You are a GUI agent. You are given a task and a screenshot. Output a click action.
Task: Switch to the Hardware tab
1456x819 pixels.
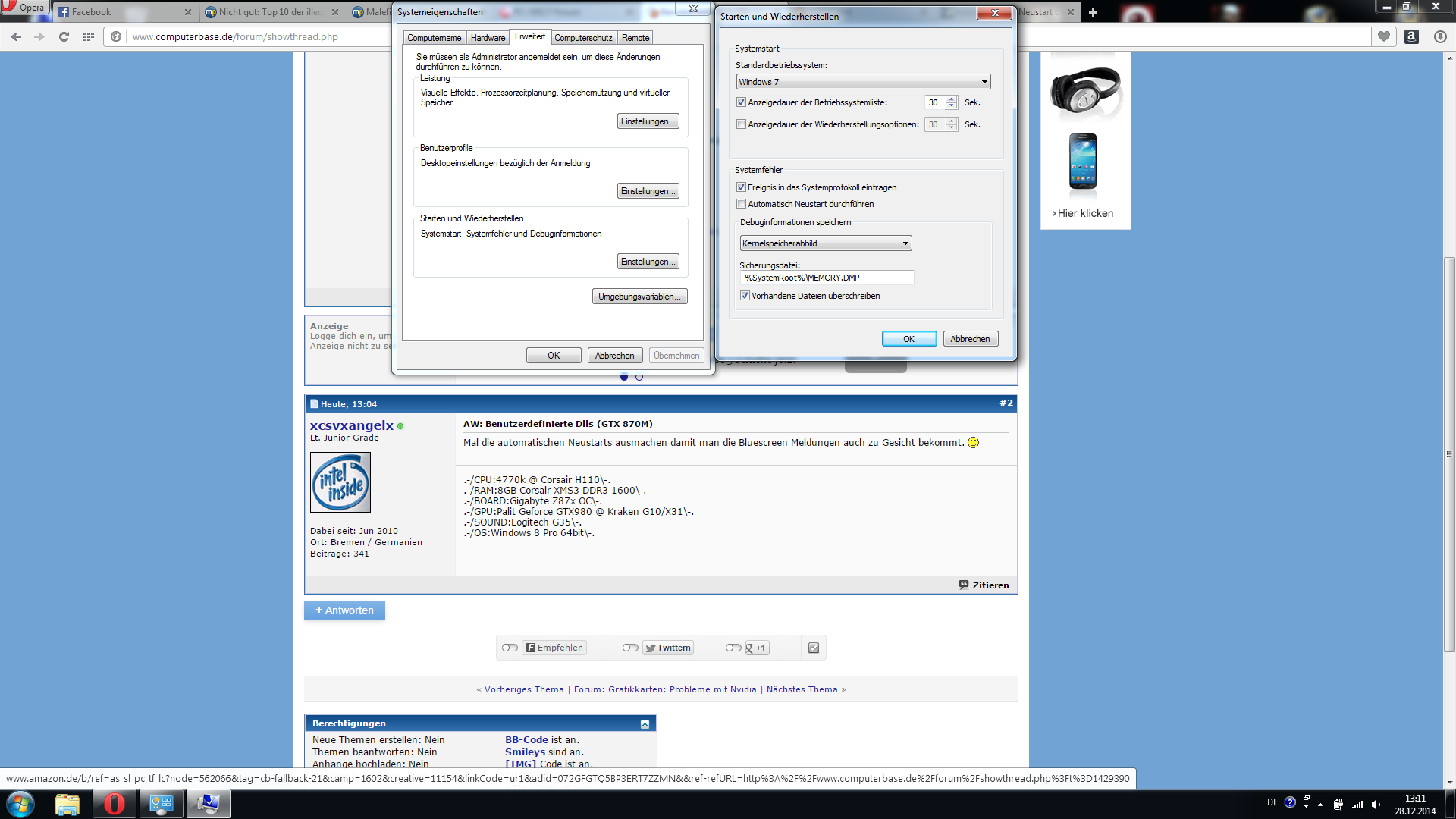pyautogui.click(x=488, y=38)
